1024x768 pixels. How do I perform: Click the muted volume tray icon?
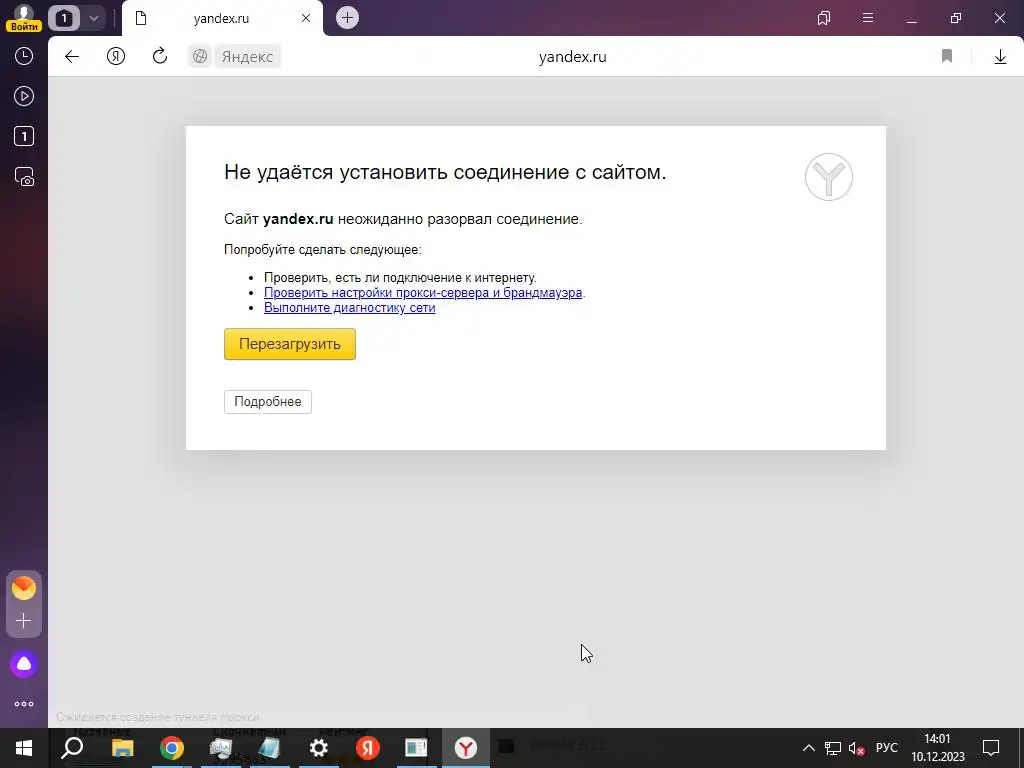tap(856, 748)
